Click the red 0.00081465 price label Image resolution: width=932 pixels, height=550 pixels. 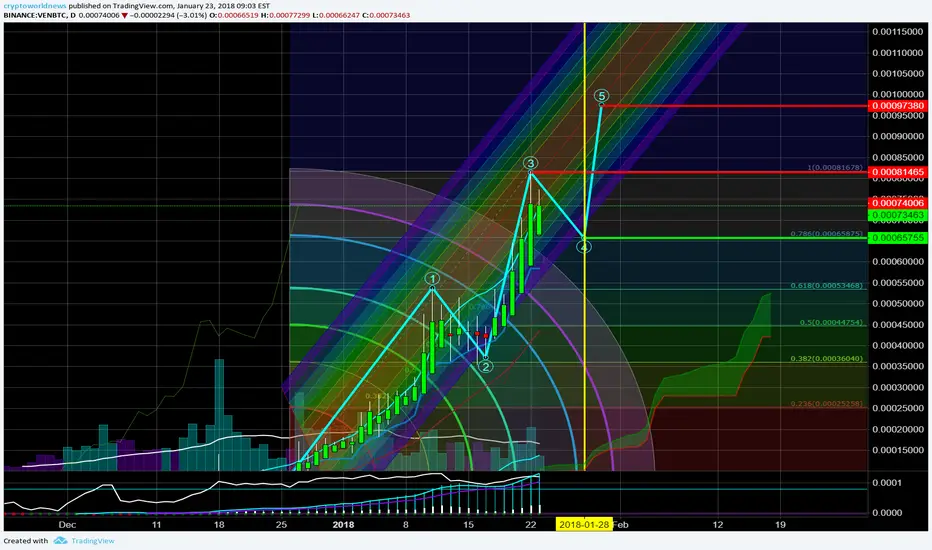[x=898, y=172]
